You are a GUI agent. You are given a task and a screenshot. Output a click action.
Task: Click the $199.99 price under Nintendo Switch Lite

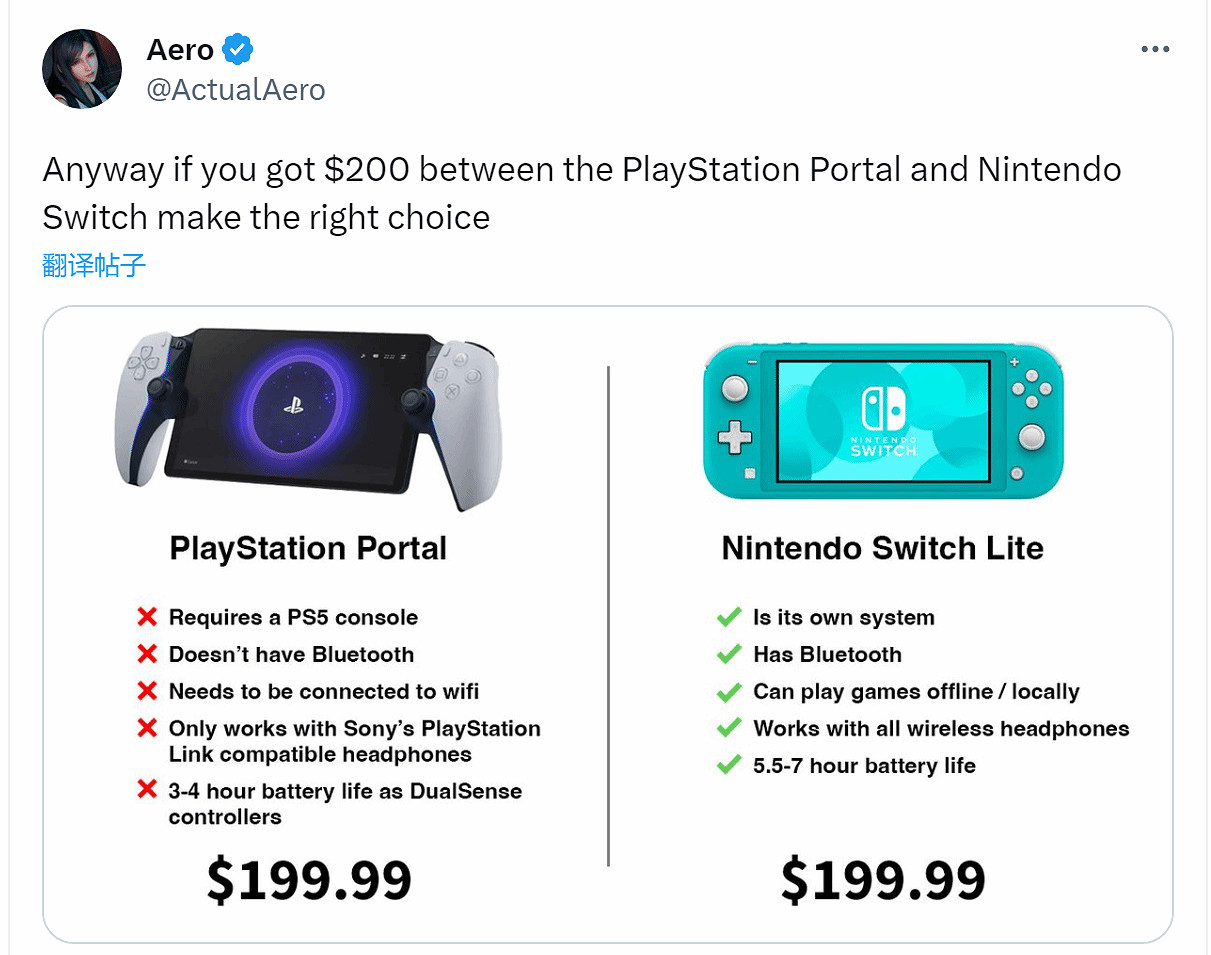coord(883,879)
